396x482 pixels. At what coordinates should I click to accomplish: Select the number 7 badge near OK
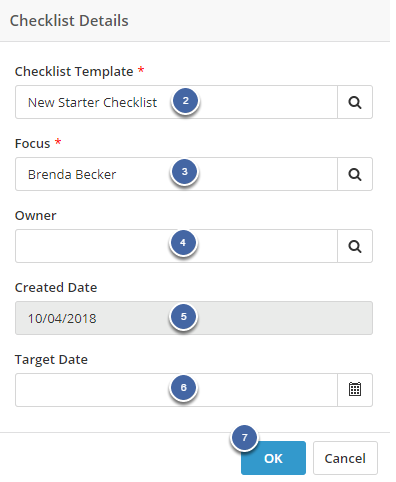pos(245,438)
